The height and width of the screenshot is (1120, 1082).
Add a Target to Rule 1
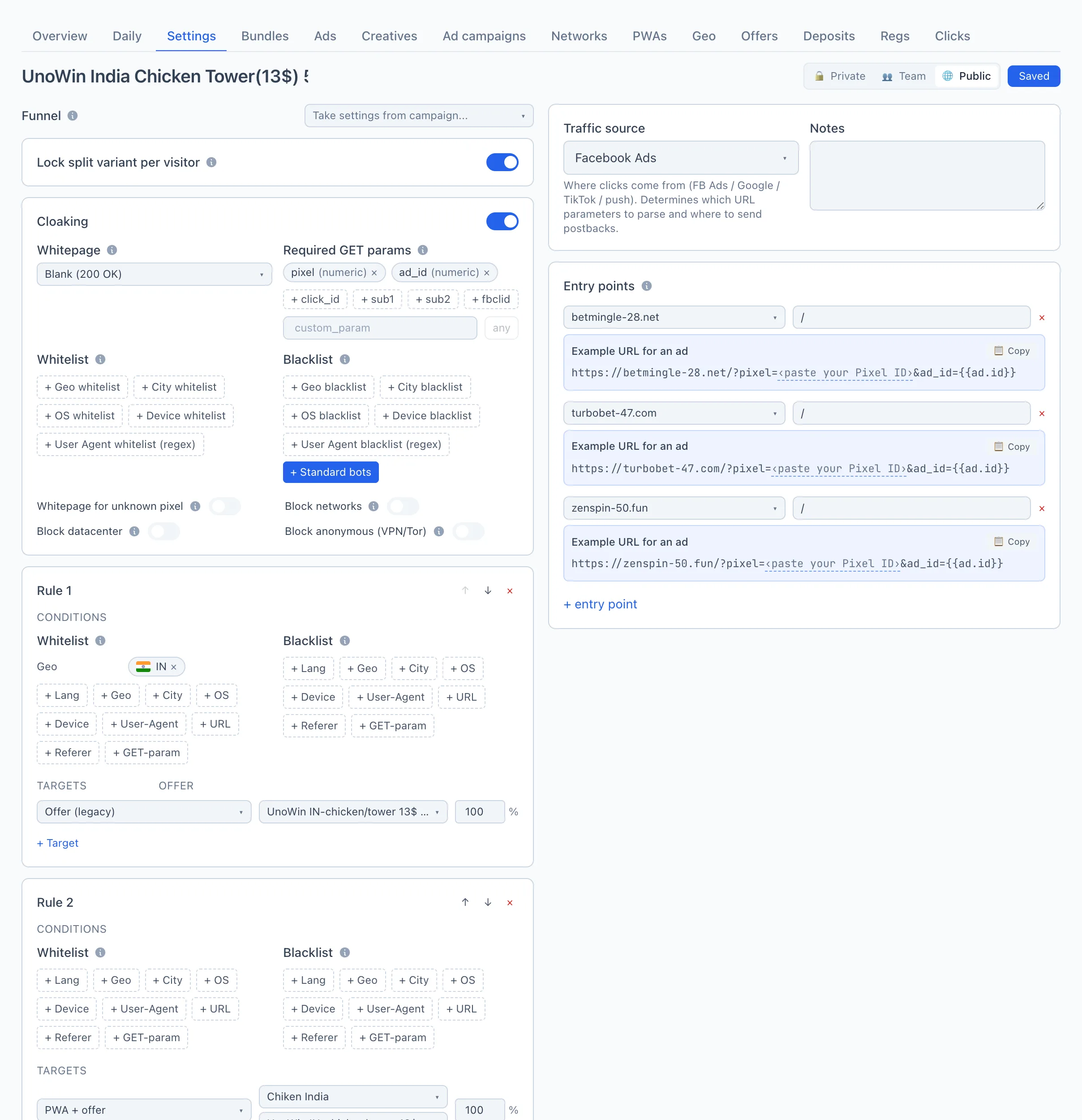58,844
